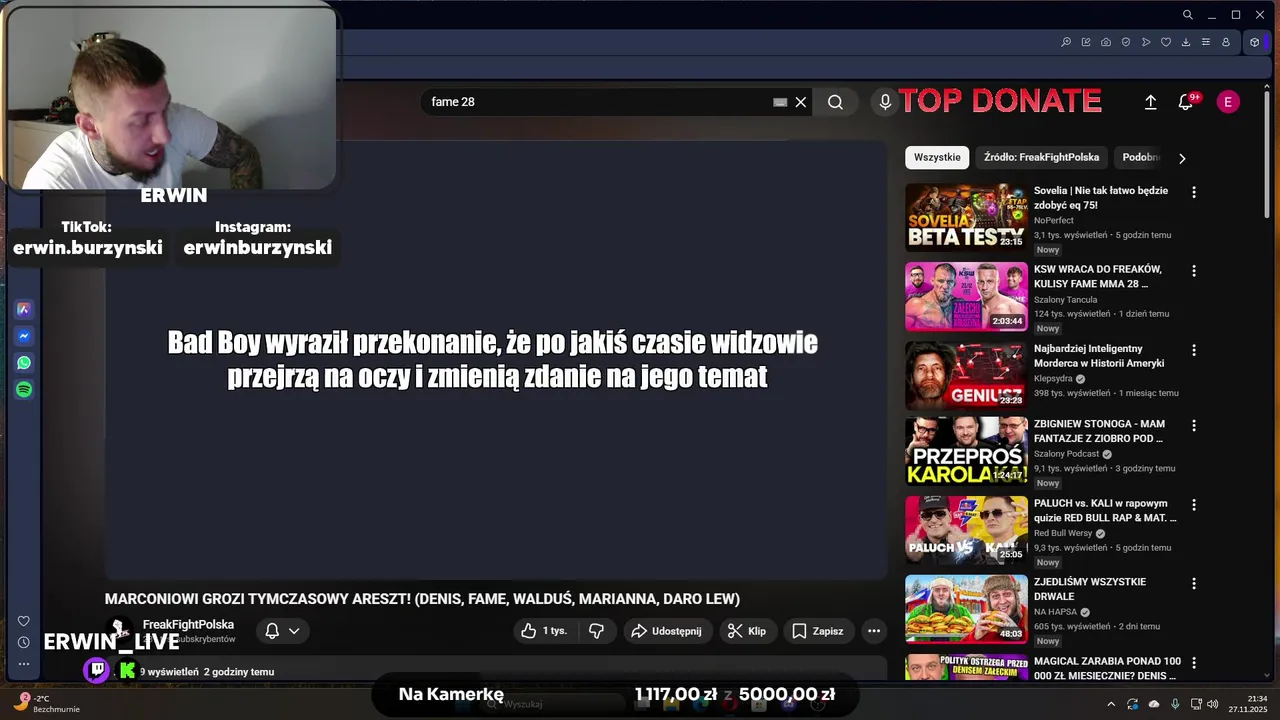This screenshot has height=720, width=1280.
Task: Open the NoPerfect channel link
Action: click(1054, 220)
